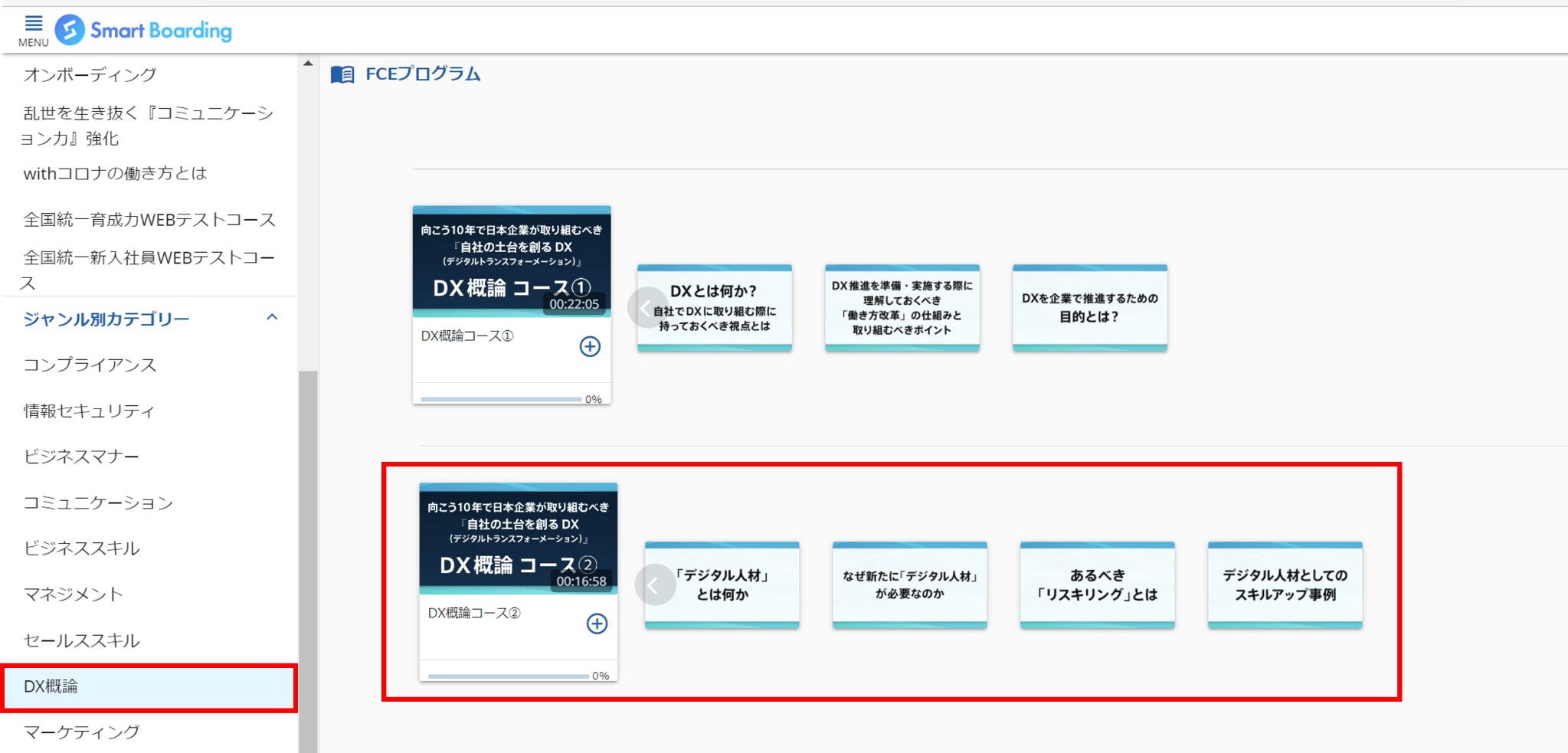Open the オンボーディング link

click(x=90, y=75)
